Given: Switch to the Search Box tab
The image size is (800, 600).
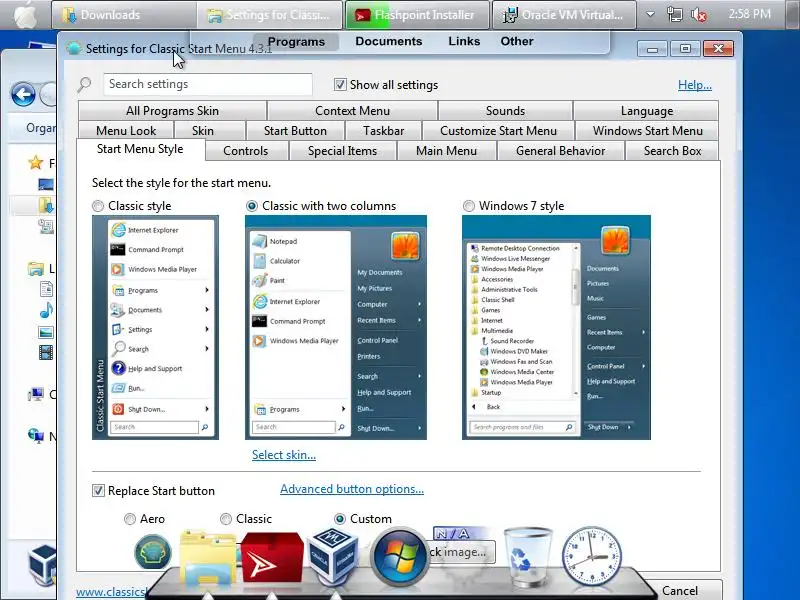Looking at the screenshot, I should pos(672,151).
